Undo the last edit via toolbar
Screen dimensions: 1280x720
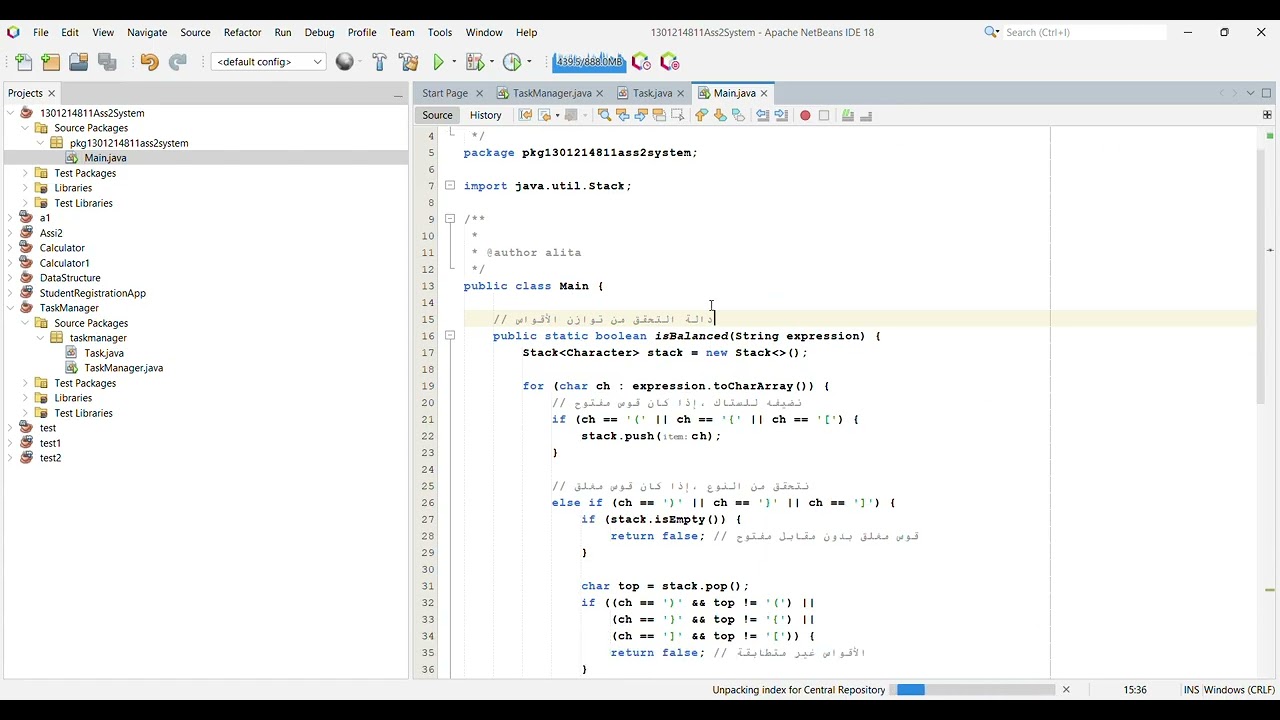coord(149,62)
